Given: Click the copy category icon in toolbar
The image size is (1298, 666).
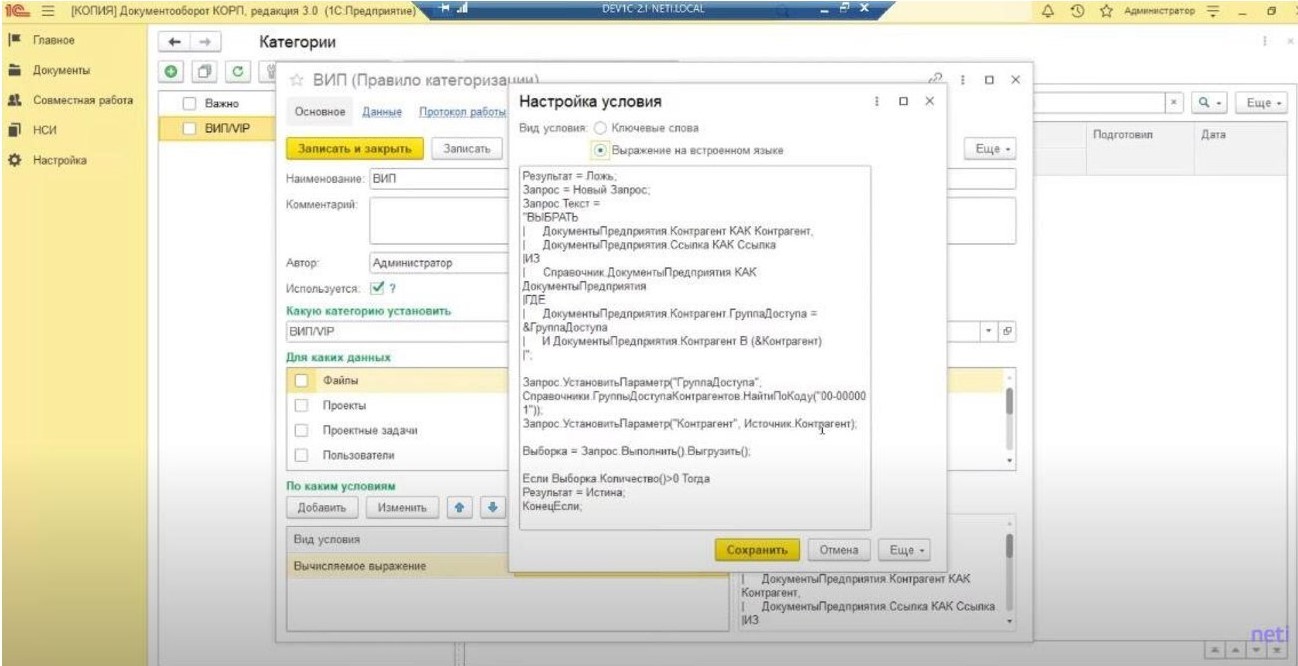Looking at the screenshot, I should click(205, 72).
